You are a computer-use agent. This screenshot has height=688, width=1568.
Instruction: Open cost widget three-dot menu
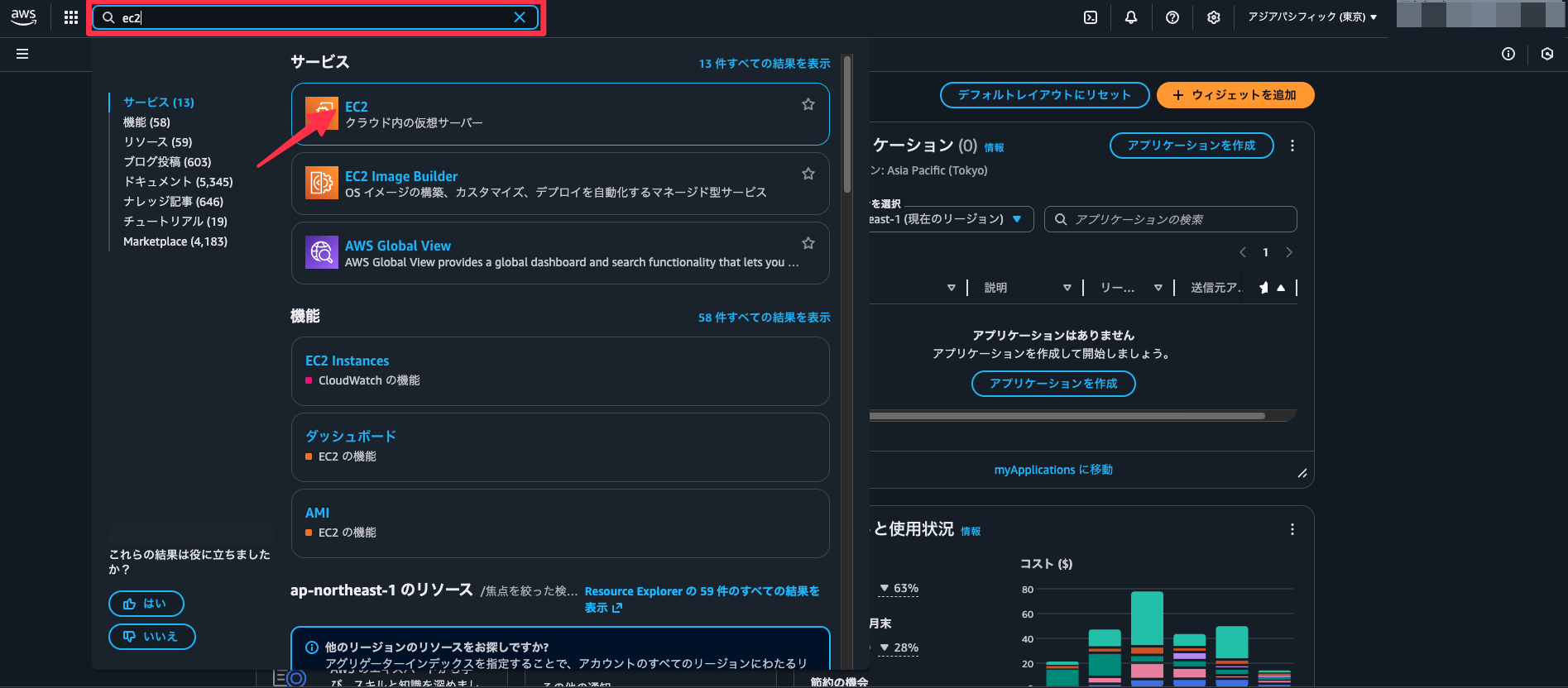point(1292,529)
